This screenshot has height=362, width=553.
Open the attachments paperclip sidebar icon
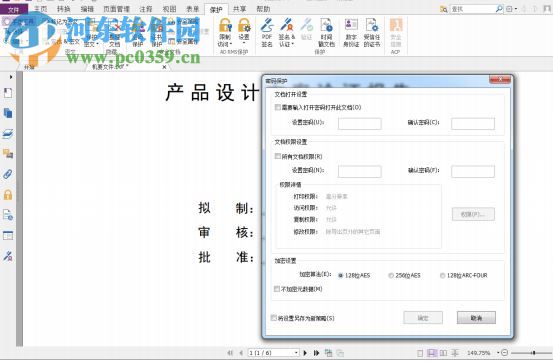8,174
